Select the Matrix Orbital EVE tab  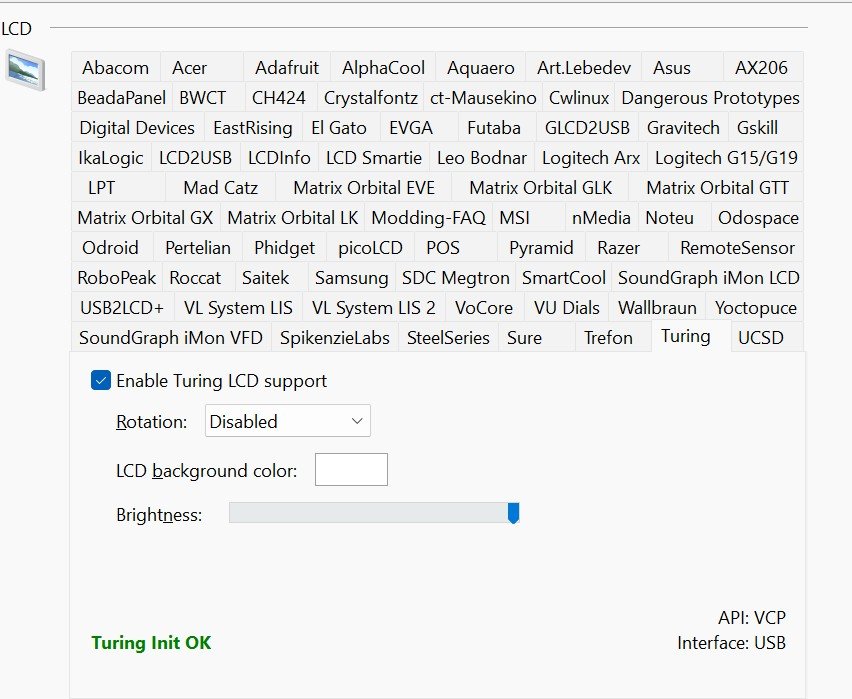point(364,188)
